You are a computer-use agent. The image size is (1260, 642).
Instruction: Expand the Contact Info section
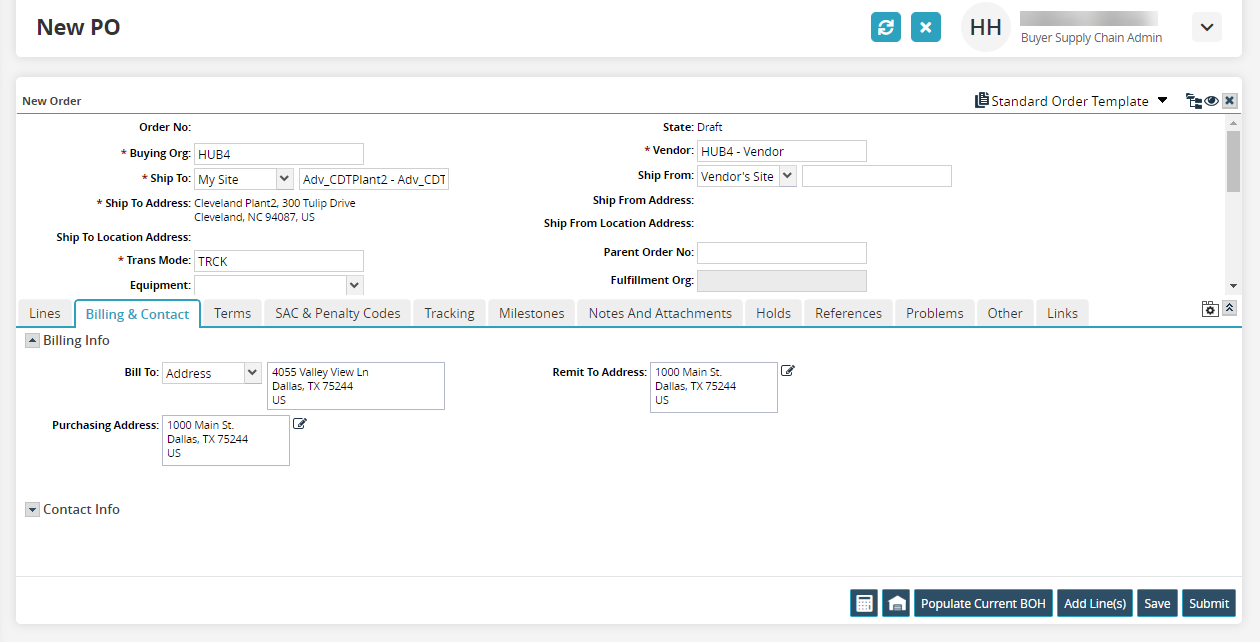[33, 510]
